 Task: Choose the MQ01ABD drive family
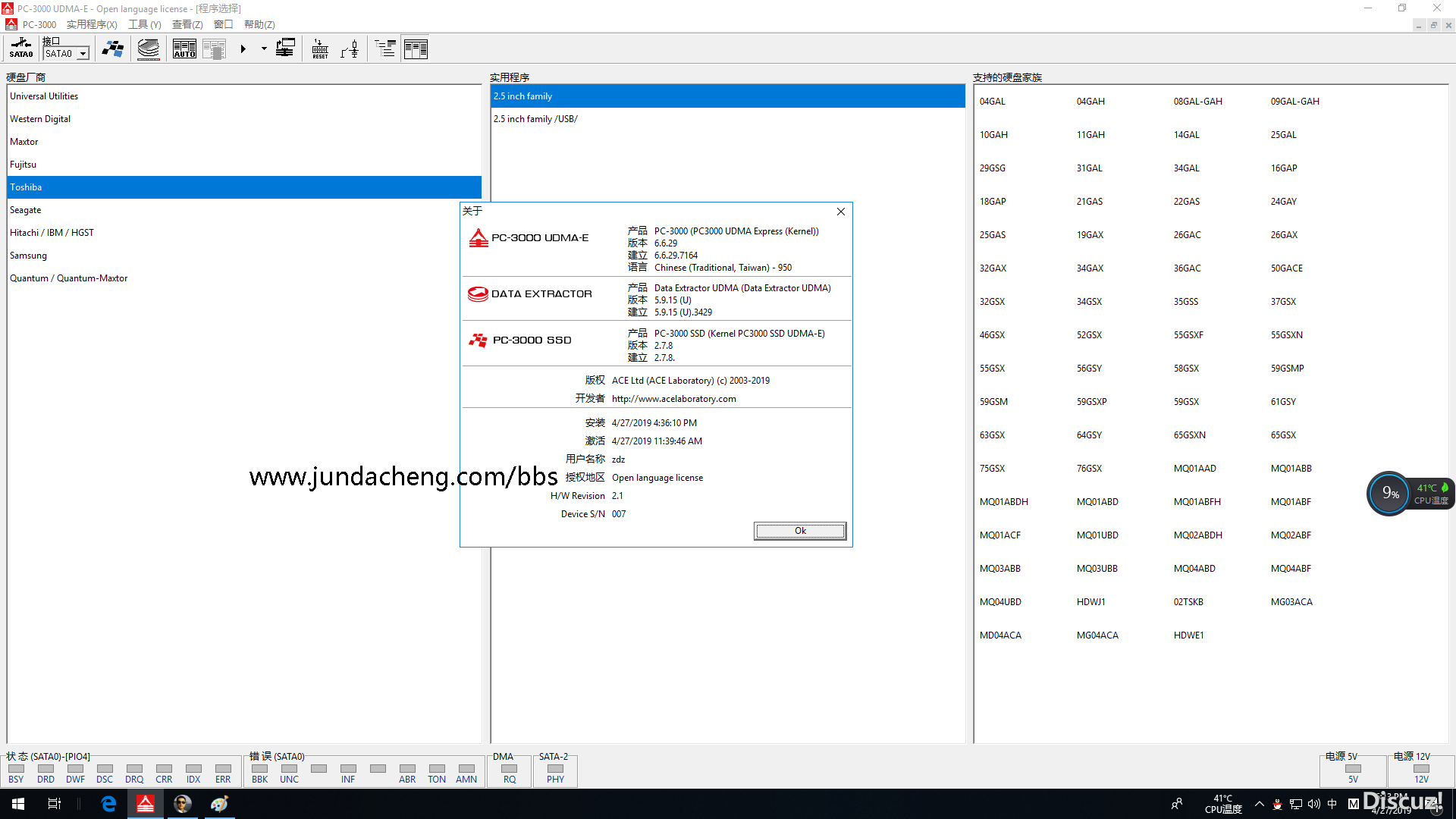pyautogui.click(x=1097, y=502)
